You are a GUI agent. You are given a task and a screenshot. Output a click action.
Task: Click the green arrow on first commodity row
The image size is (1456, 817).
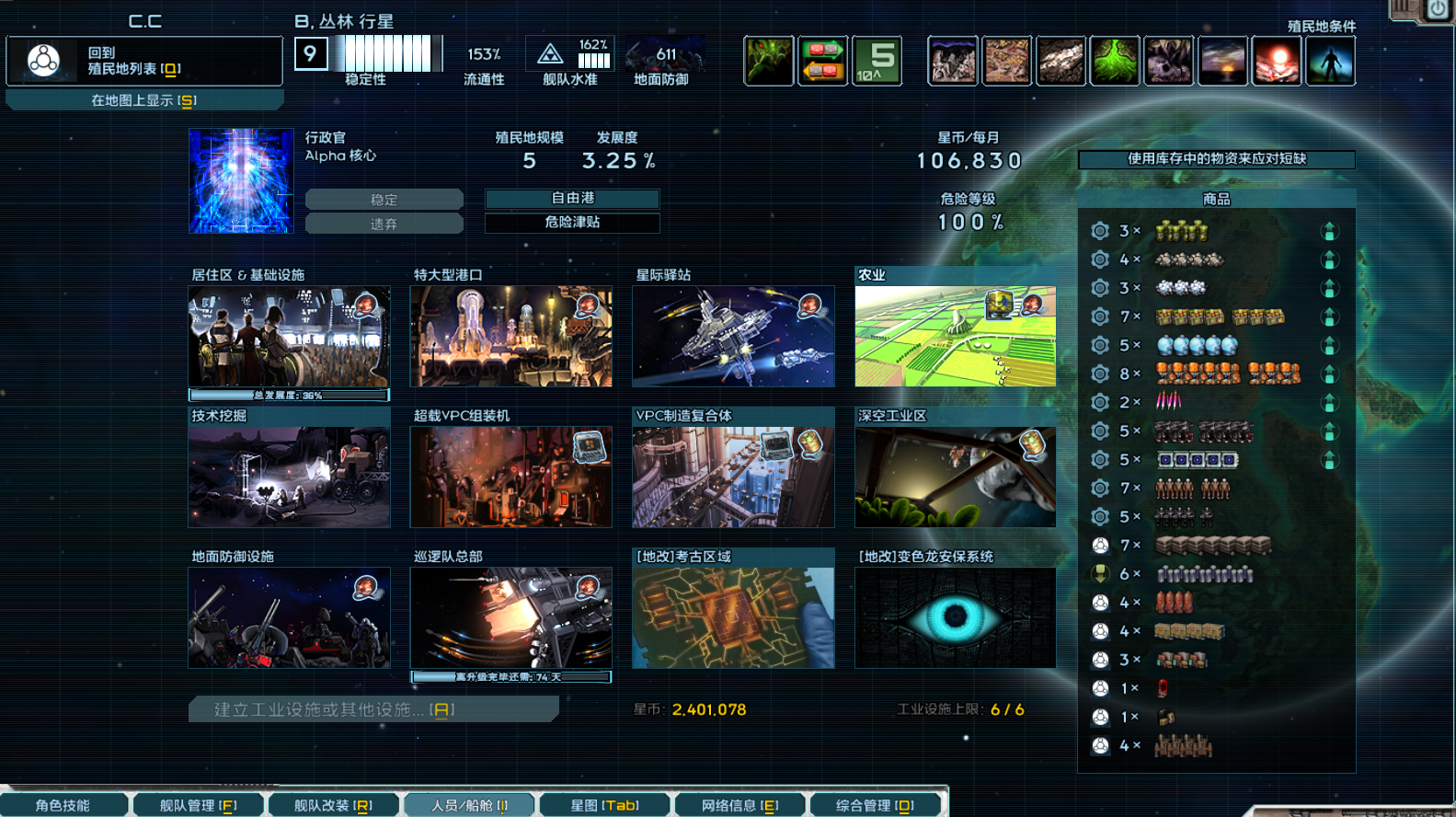(x=1329, y=231)
